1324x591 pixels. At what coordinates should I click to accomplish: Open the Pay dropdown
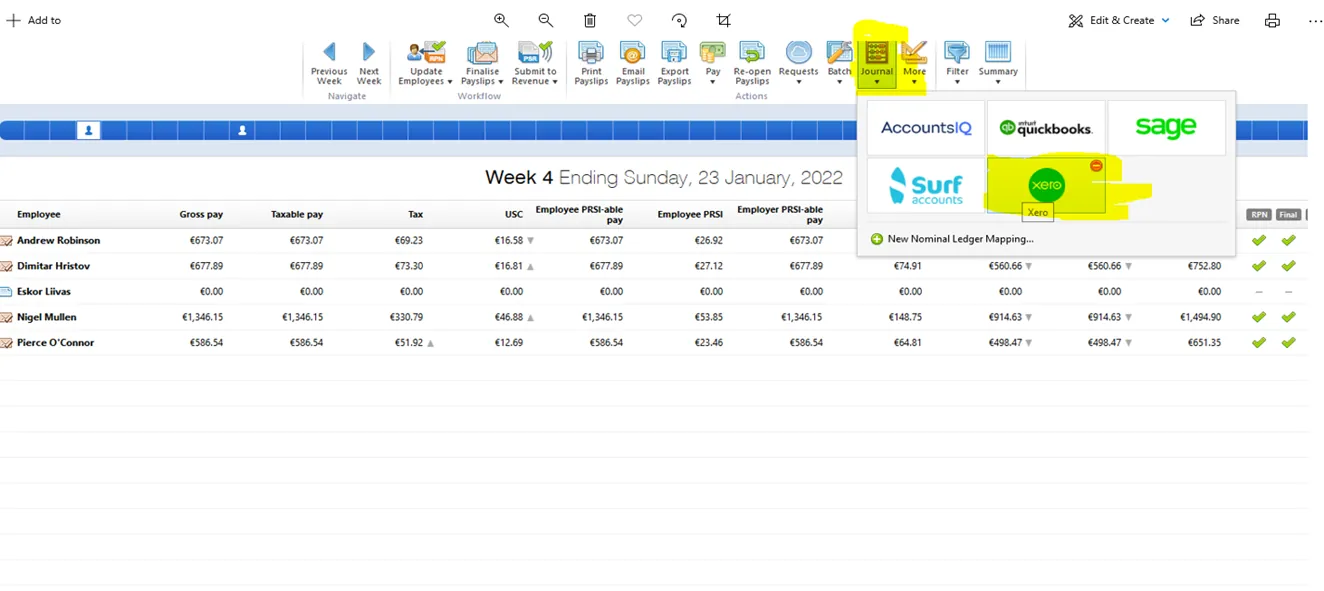(713, 63)
